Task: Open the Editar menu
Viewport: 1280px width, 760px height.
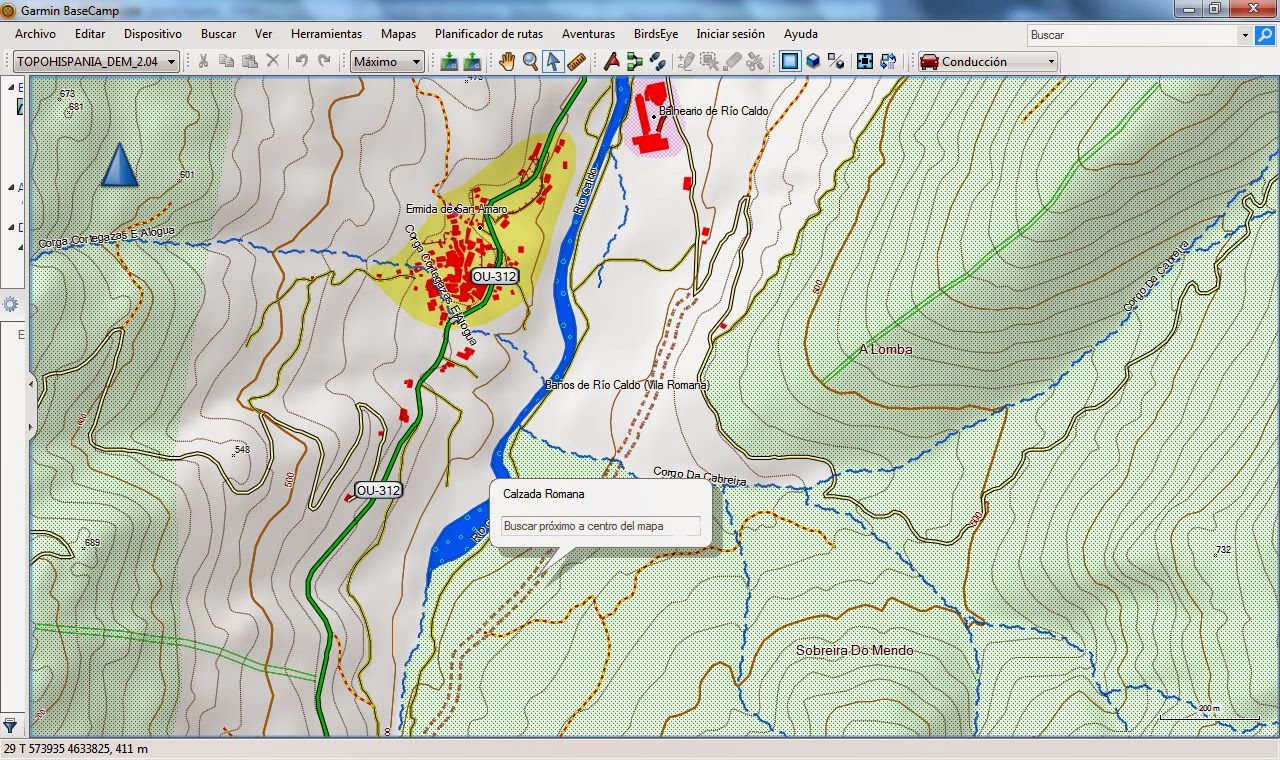Action: coord(90,34)
